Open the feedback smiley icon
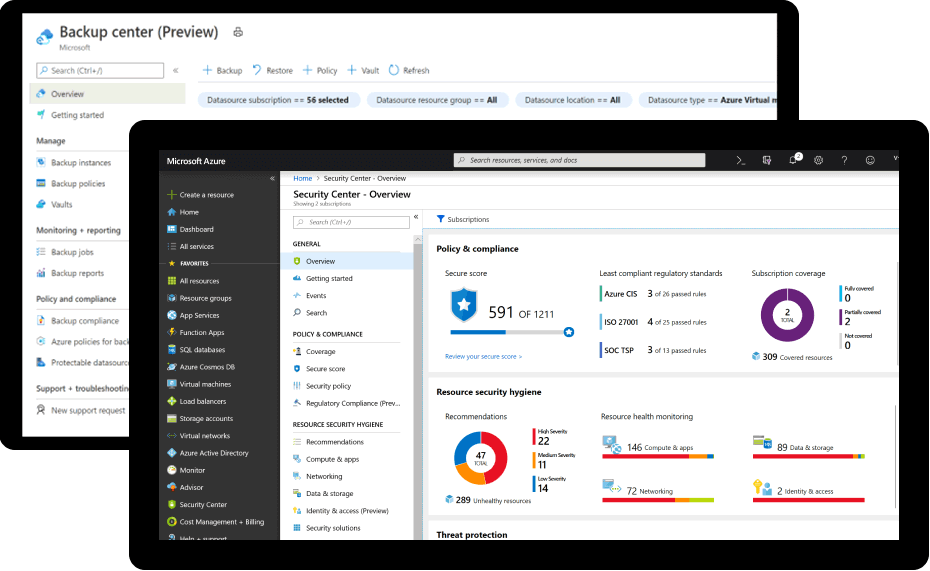Image resolution: width=930 pixels, height=571 pixels. coord(870,160)
